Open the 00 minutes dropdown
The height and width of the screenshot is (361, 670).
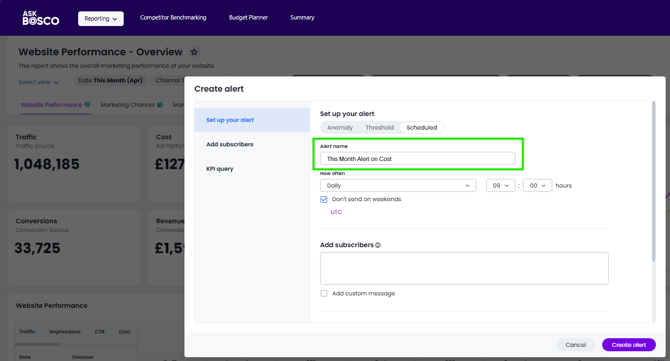[538, 185]
